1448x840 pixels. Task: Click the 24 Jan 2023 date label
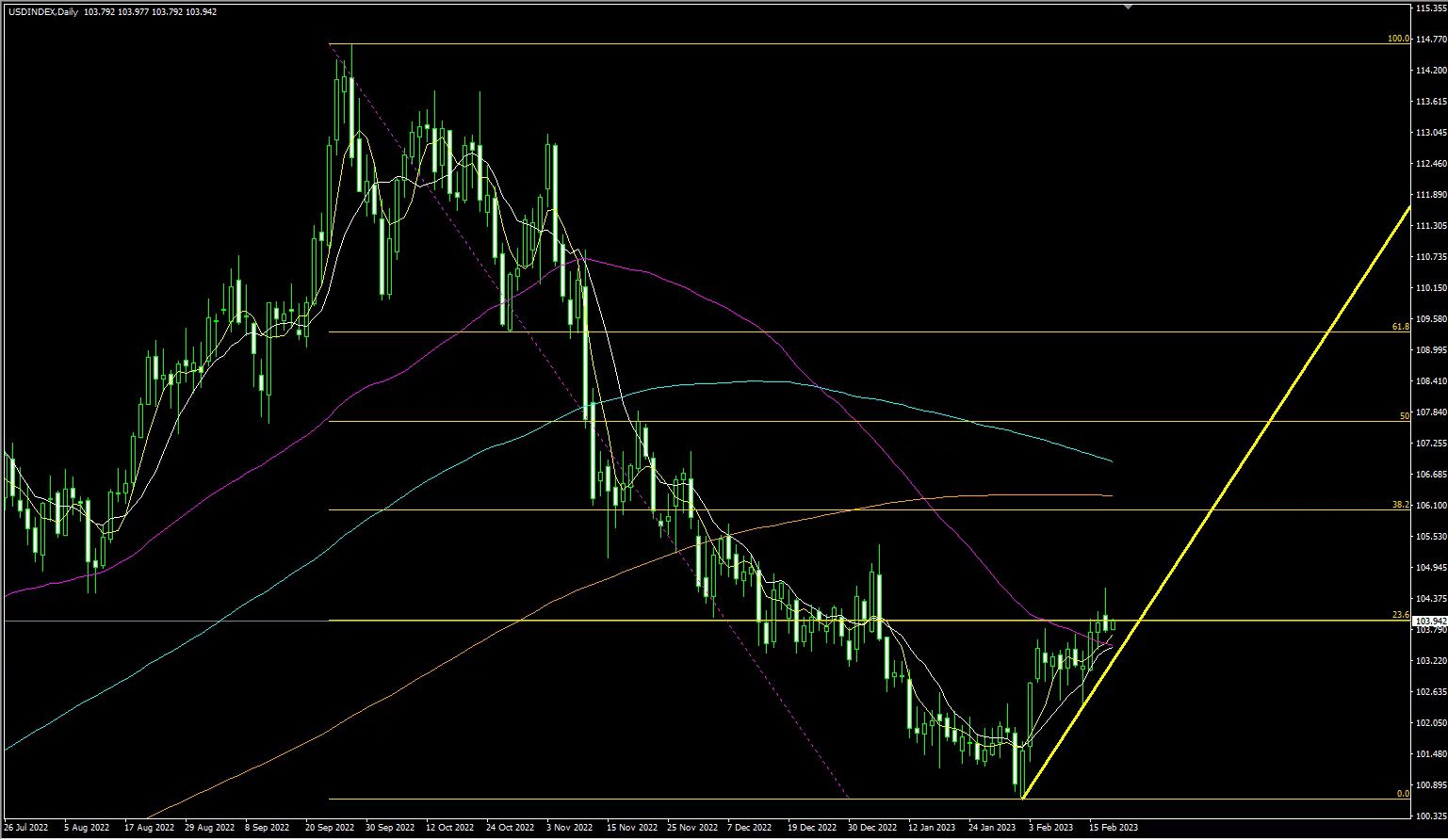(x=993, y=829)
